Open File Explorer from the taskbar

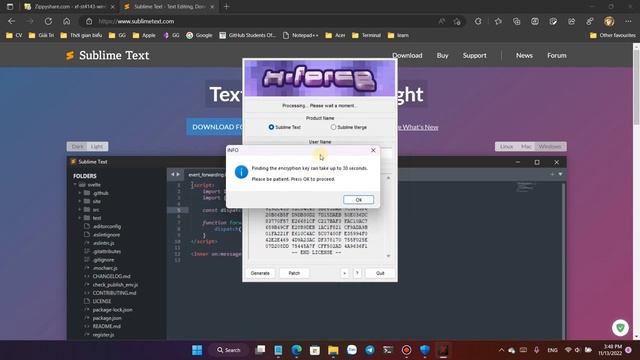(333, 350)
